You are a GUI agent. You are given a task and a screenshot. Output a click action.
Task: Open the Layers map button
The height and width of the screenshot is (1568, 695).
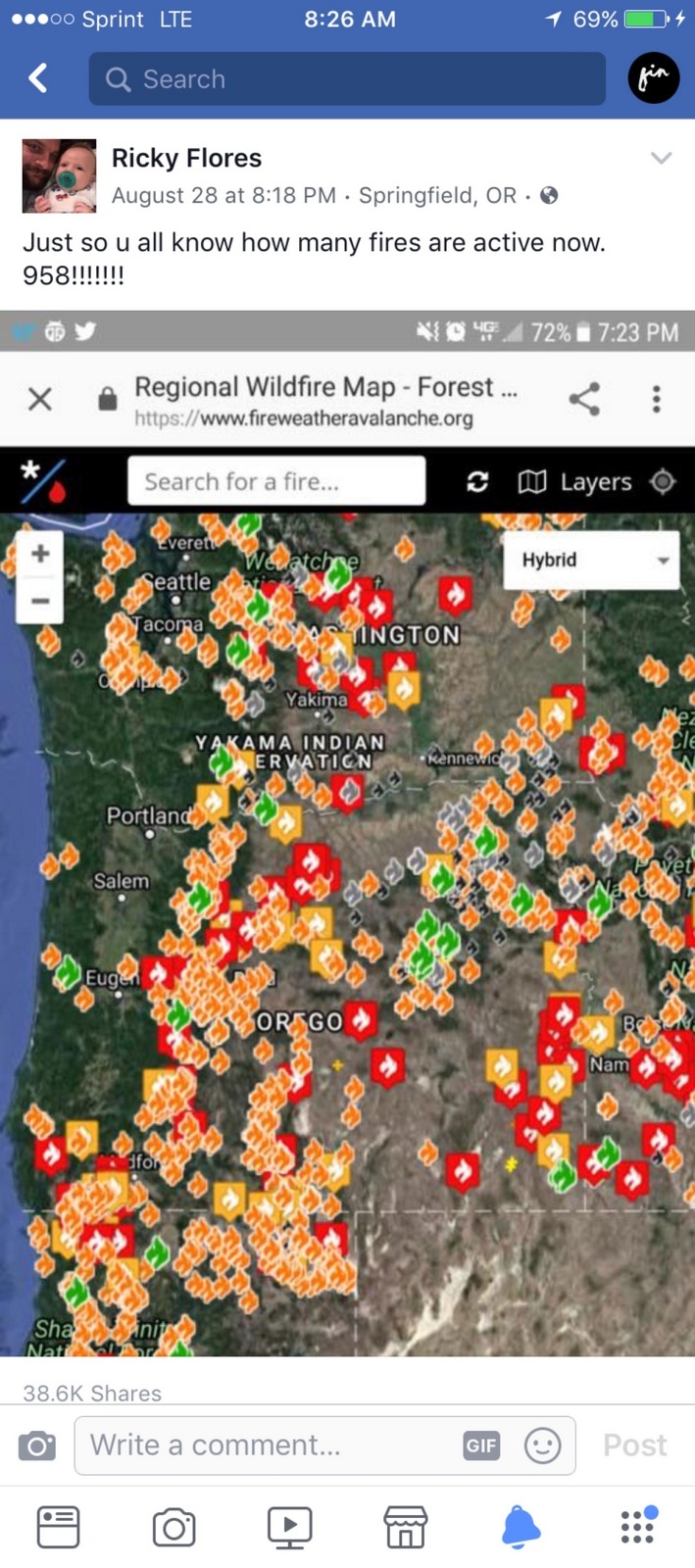pos(574,481)
